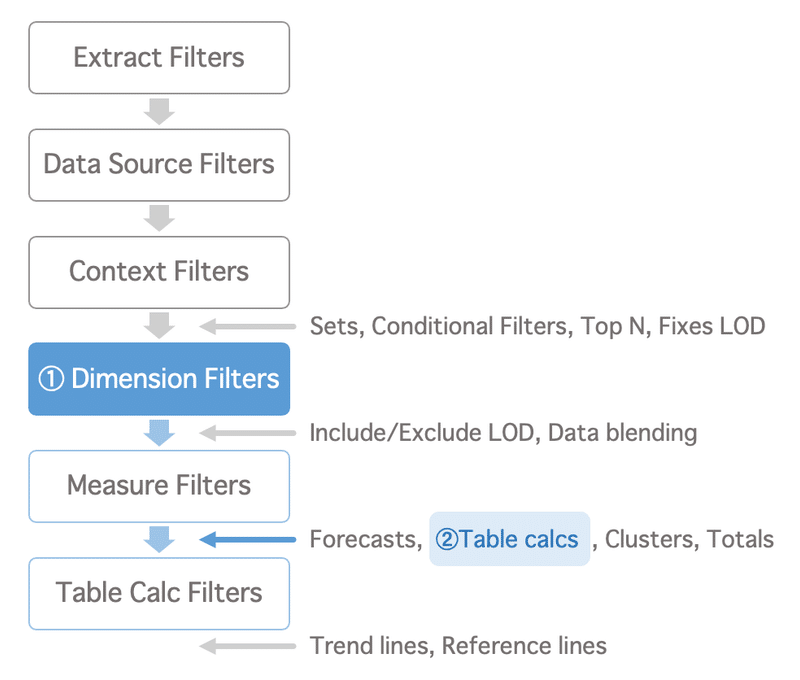Click the blue down arrow below Measure Filters
The image size is (800, 680).
coord(159,540)
